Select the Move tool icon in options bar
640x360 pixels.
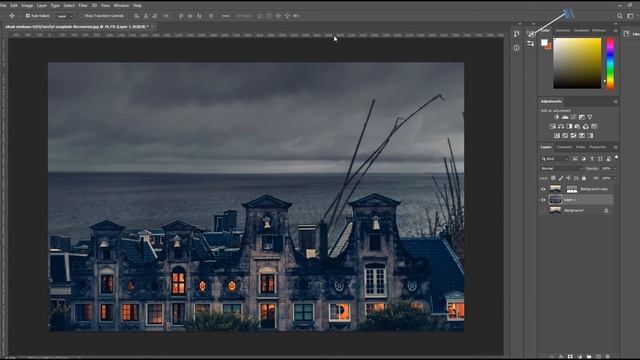[12, 16]
